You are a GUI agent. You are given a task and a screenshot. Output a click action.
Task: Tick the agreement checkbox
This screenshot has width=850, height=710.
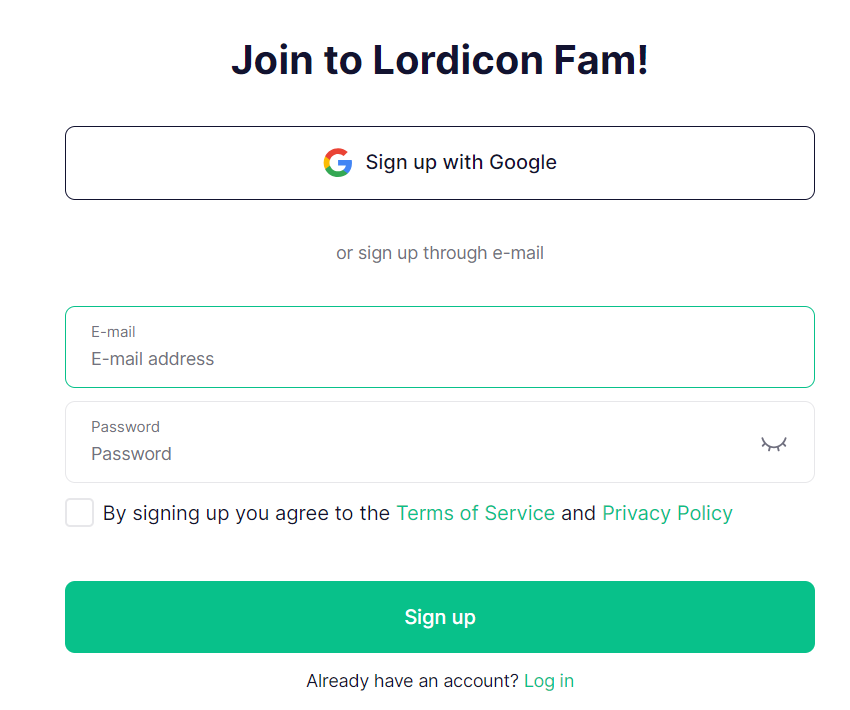[80, 513]
